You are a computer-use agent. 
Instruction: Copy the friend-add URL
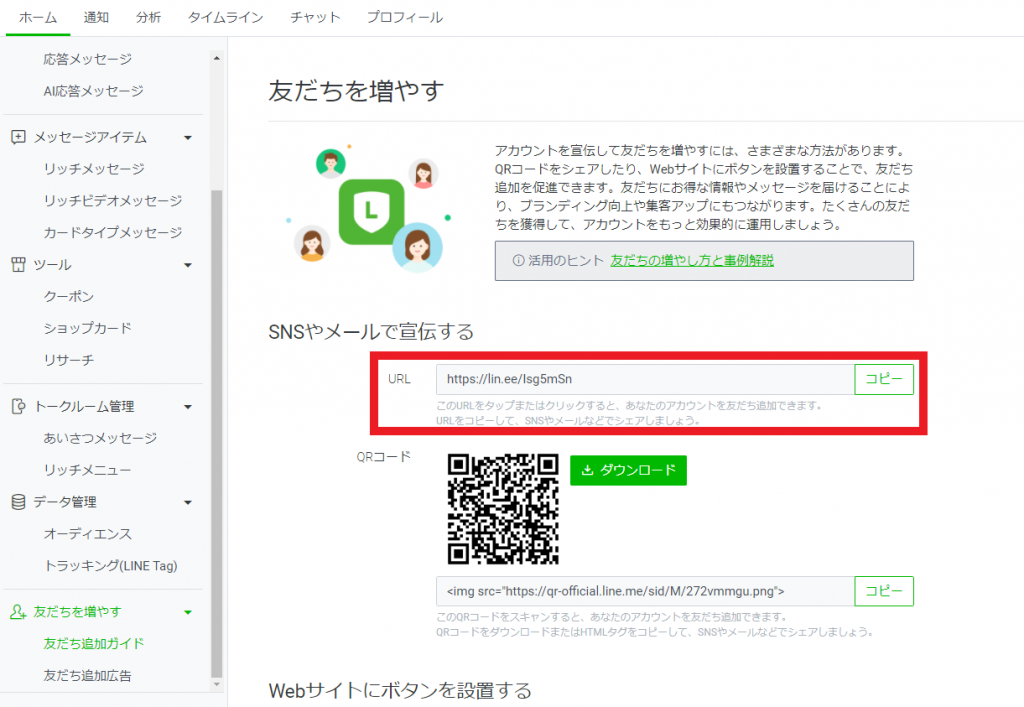(x=884, y=379)
